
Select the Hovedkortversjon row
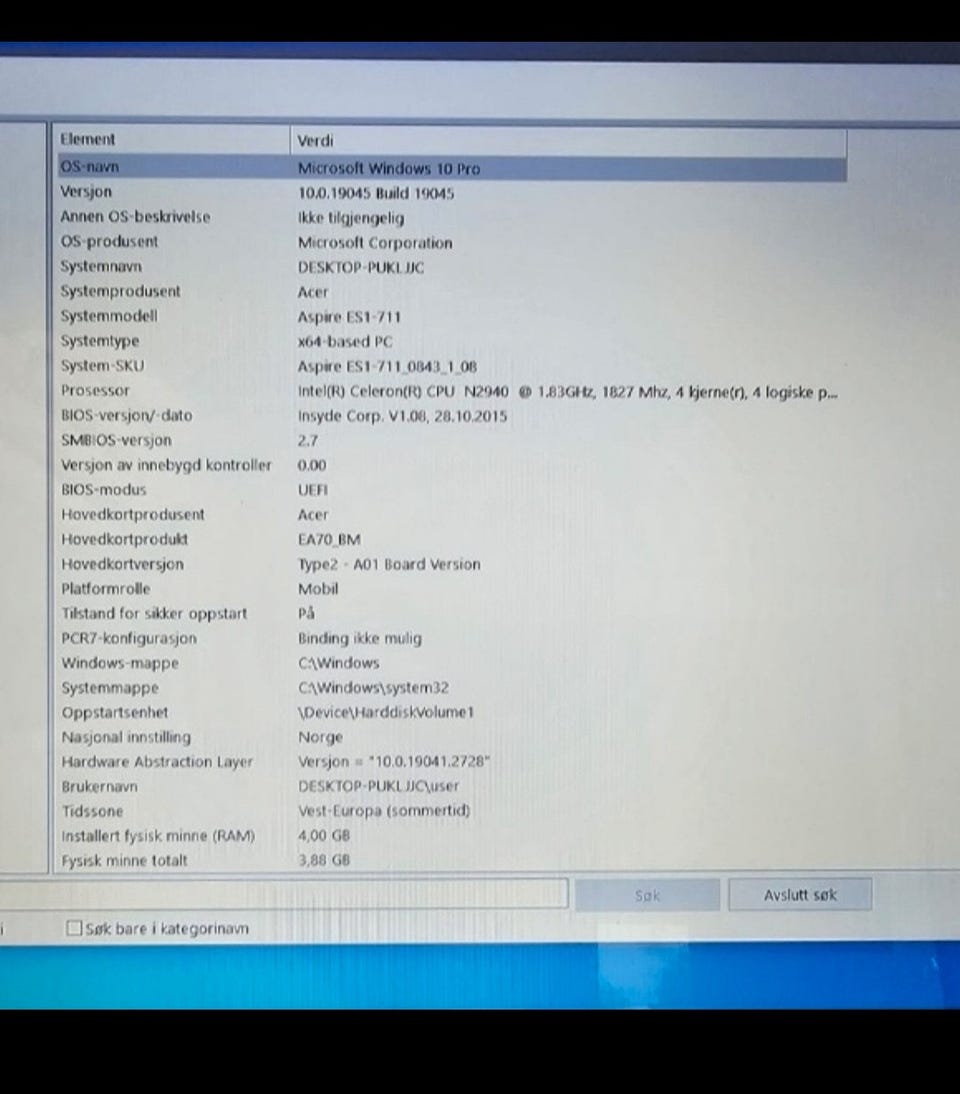pyautogui.click(x=452, y=564)
